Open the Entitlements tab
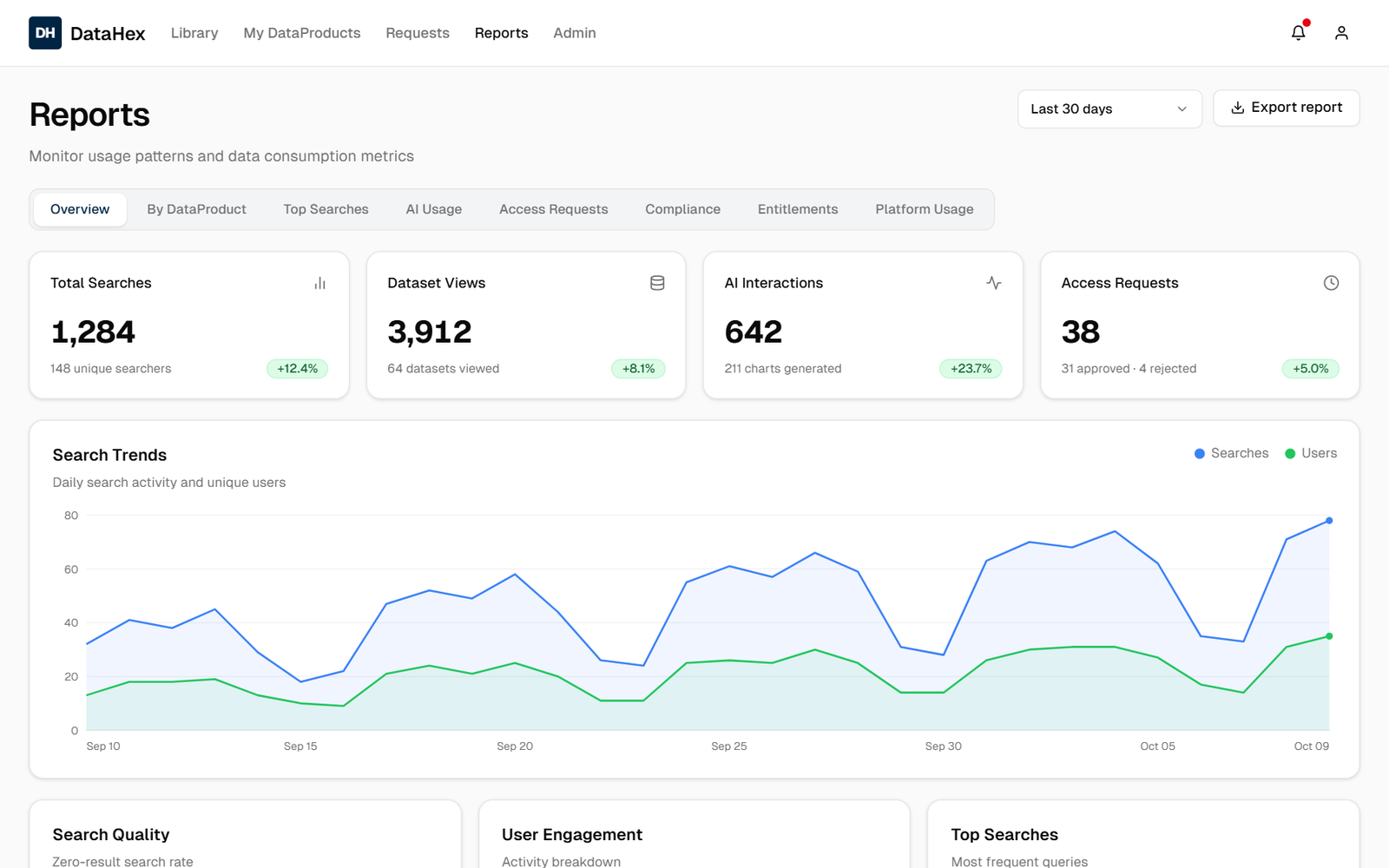The image size is (1389, 868). click(798, 209)
